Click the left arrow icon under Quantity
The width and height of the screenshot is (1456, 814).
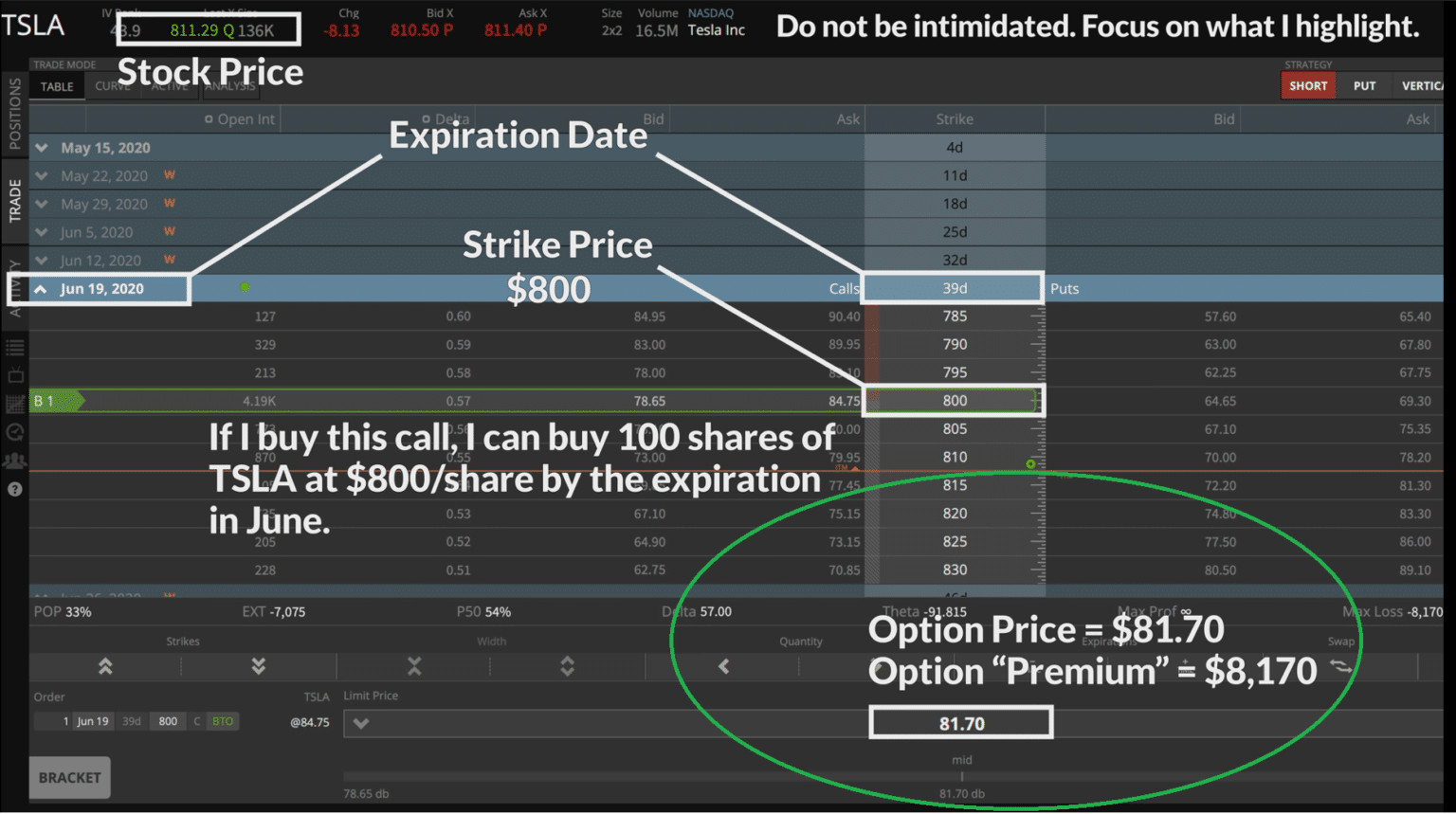pos(723,666)
